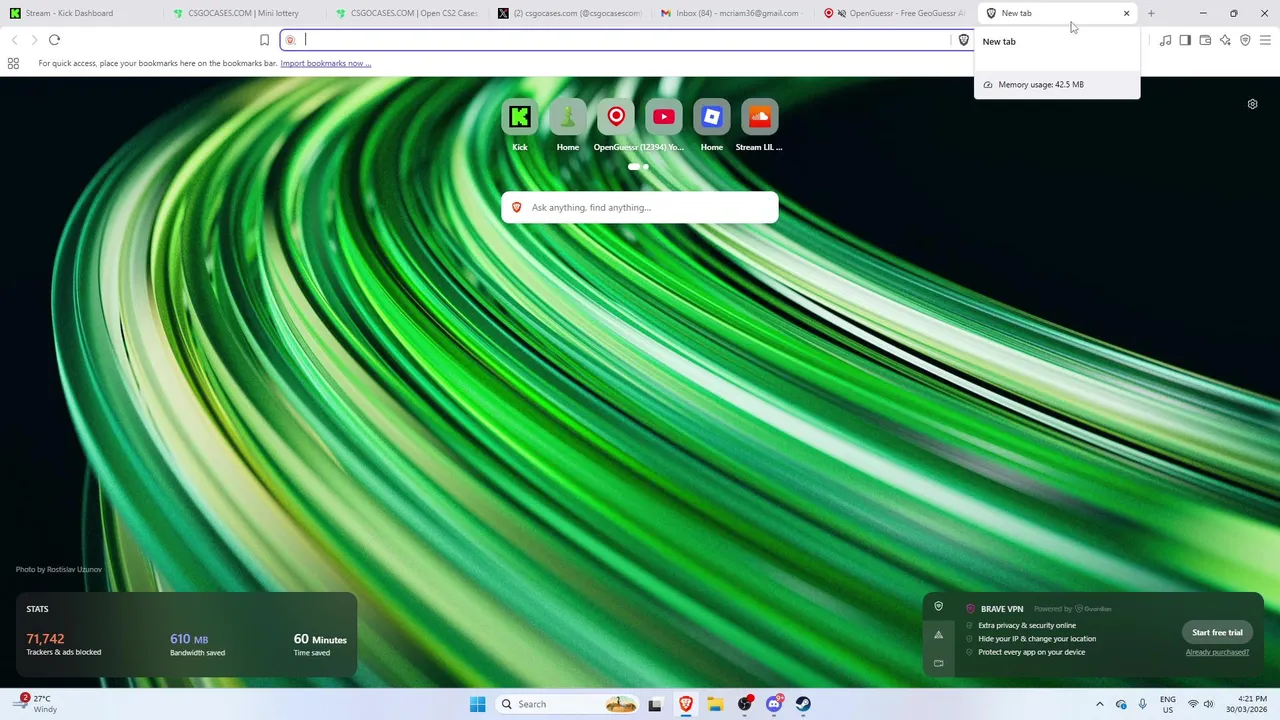Screen dimensions: 1280x720
Task: Show hidden system tray icons chevron
Action: click(1100, 704)
